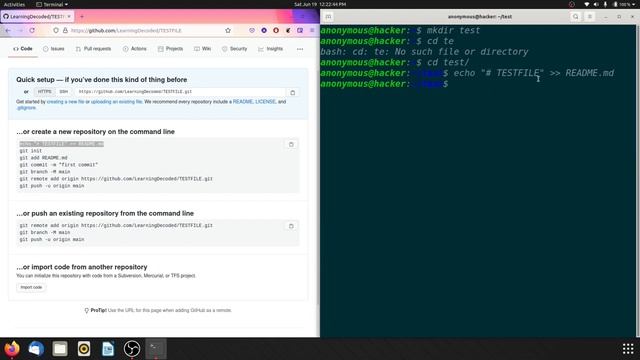Click the date and time in top bar
The image size is (640, 360).
click(x=320, y=4)
